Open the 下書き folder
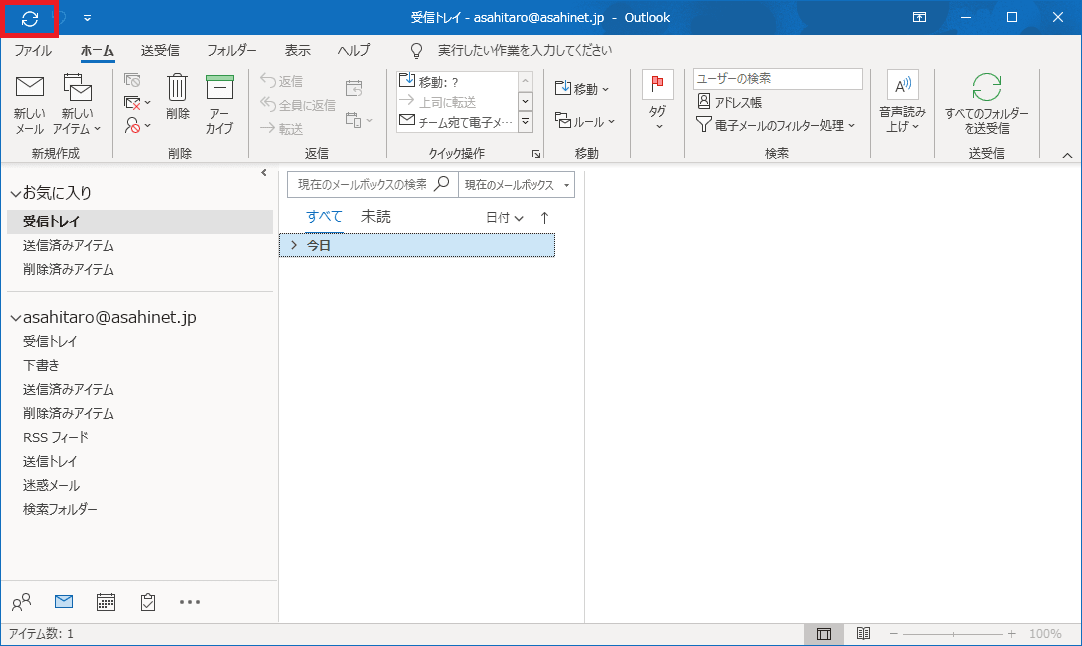 [x=41, y=365]
